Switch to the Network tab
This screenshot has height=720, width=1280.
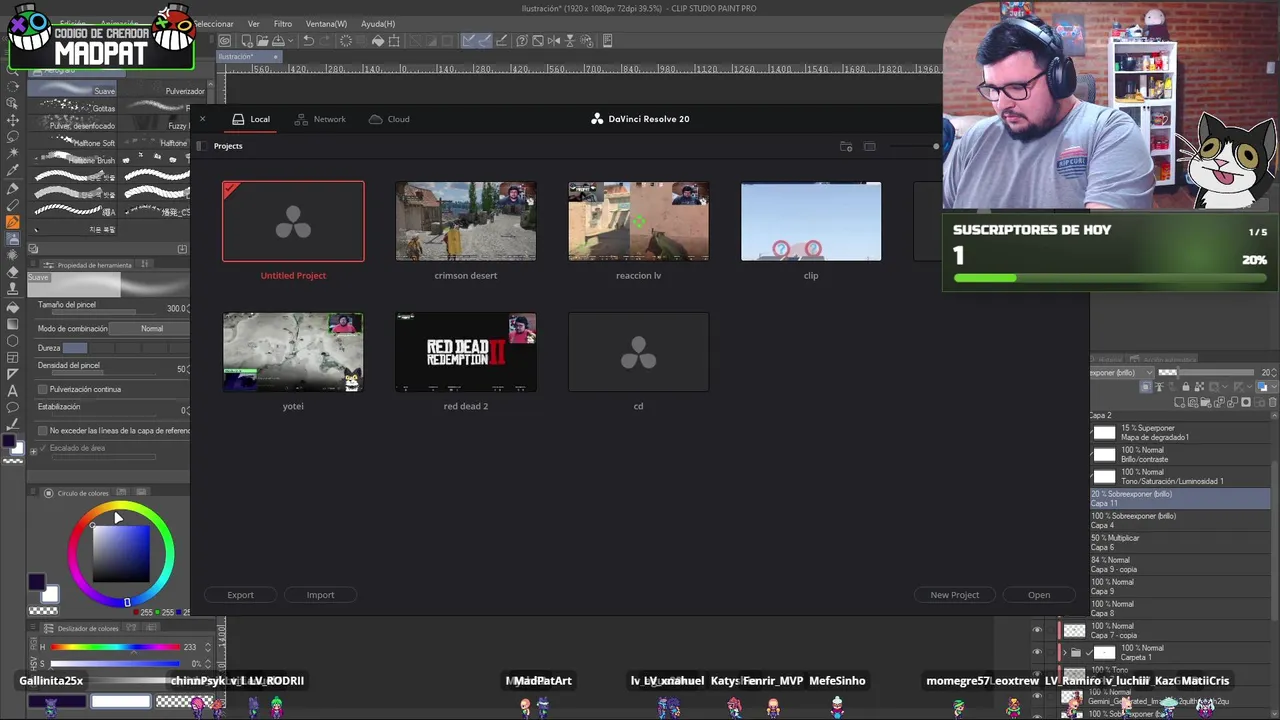click(x=320, y=119)
